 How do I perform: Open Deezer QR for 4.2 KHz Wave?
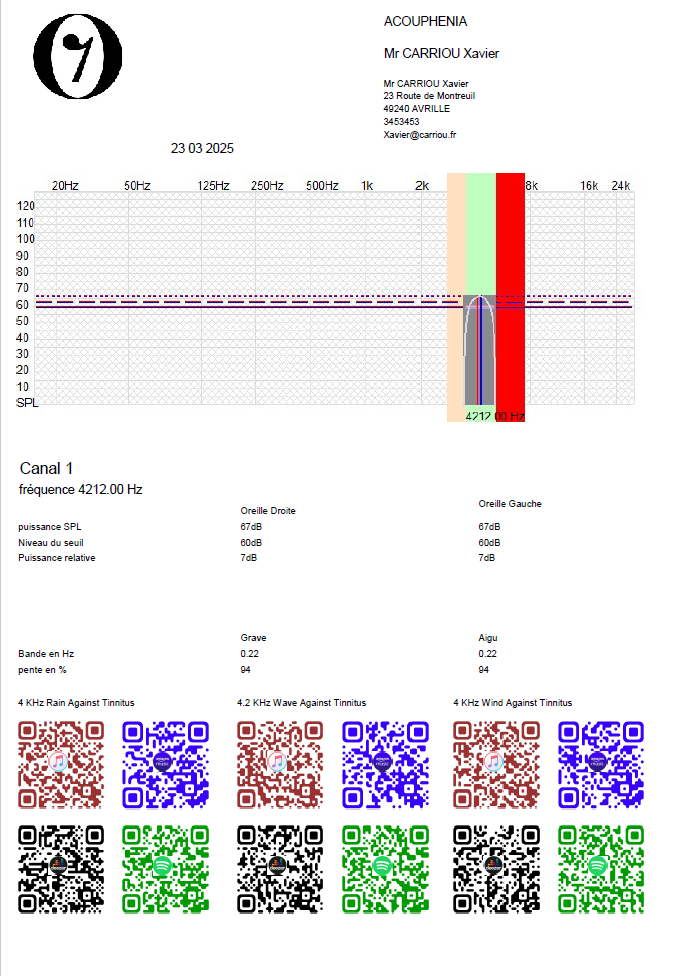[x=280, y=869]
